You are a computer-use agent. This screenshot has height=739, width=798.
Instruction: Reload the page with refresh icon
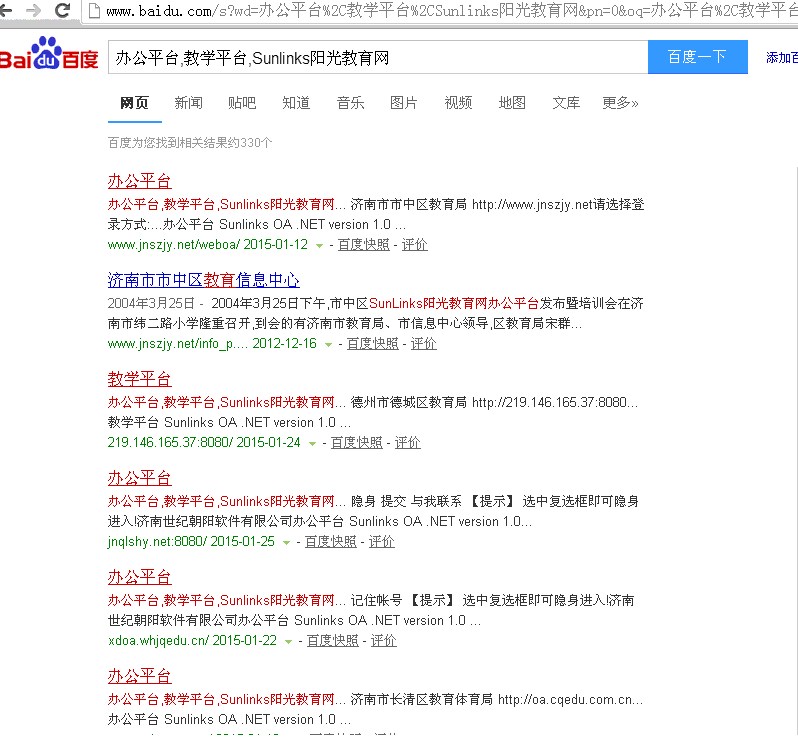tap(63, 10)
